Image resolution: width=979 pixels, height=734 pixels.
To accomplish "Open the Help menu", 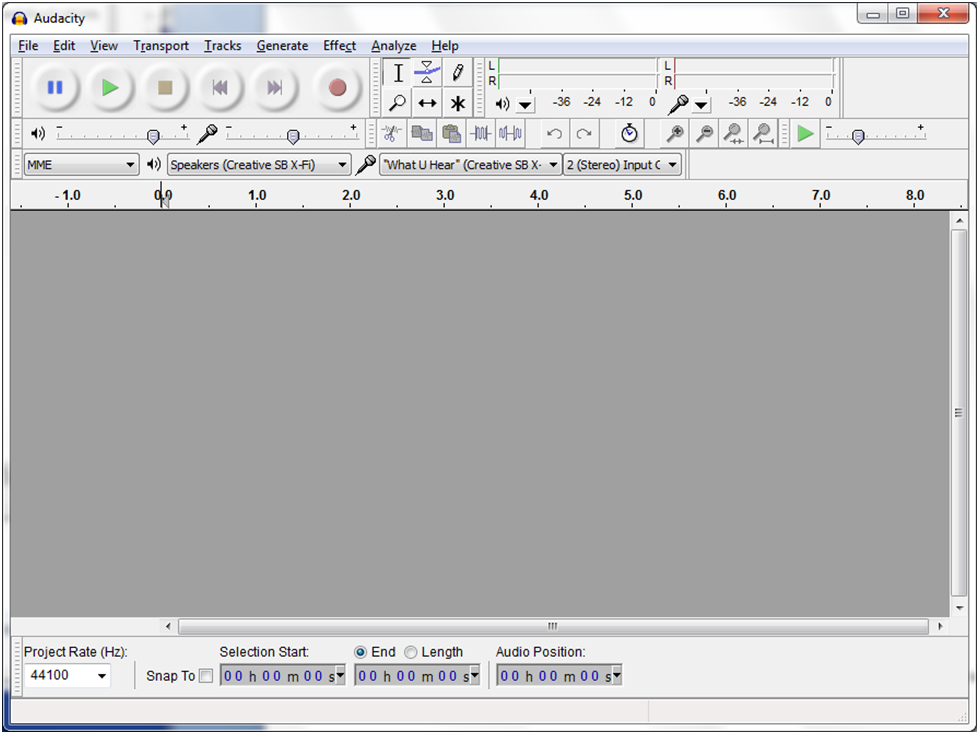I will tap(445, 46).
